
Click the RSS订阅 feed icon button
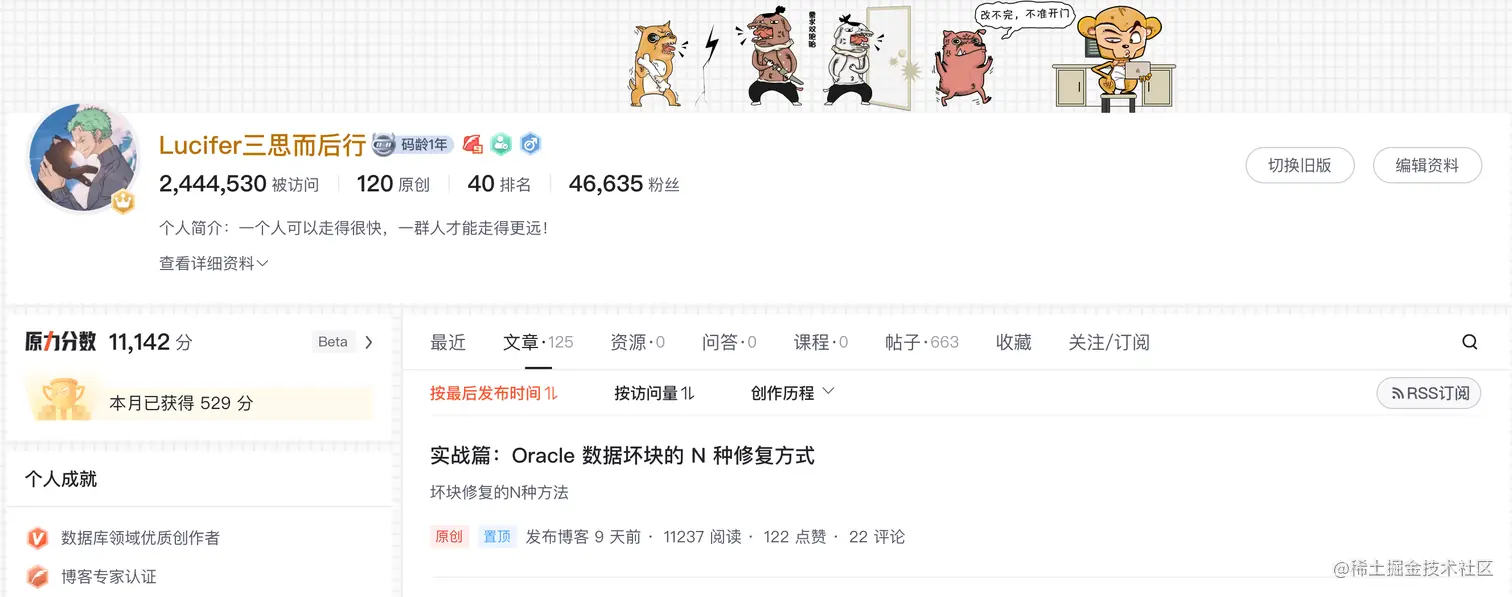1428,393
